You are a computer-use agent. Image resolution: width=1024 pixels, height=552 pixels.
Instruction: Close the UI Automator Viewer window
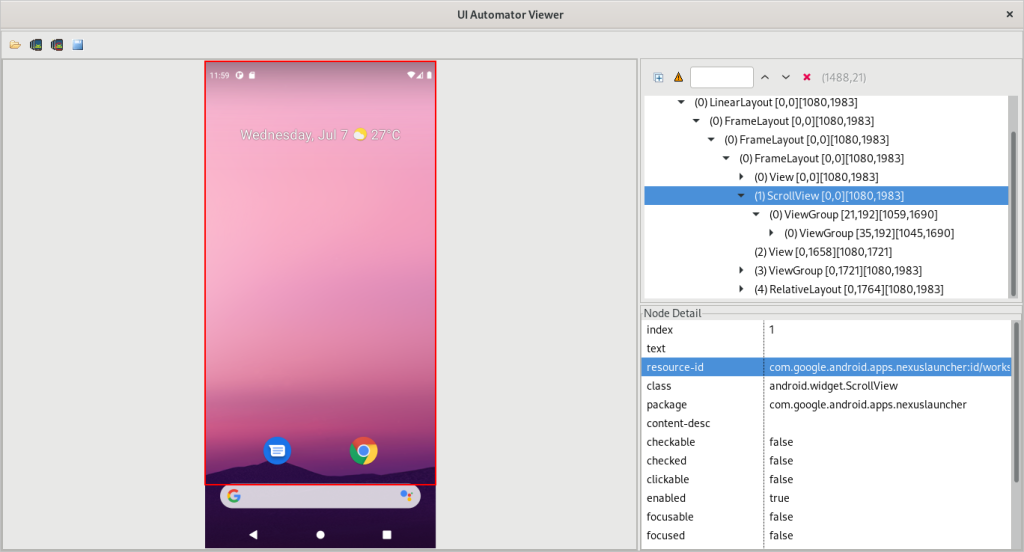(1009, 14)
